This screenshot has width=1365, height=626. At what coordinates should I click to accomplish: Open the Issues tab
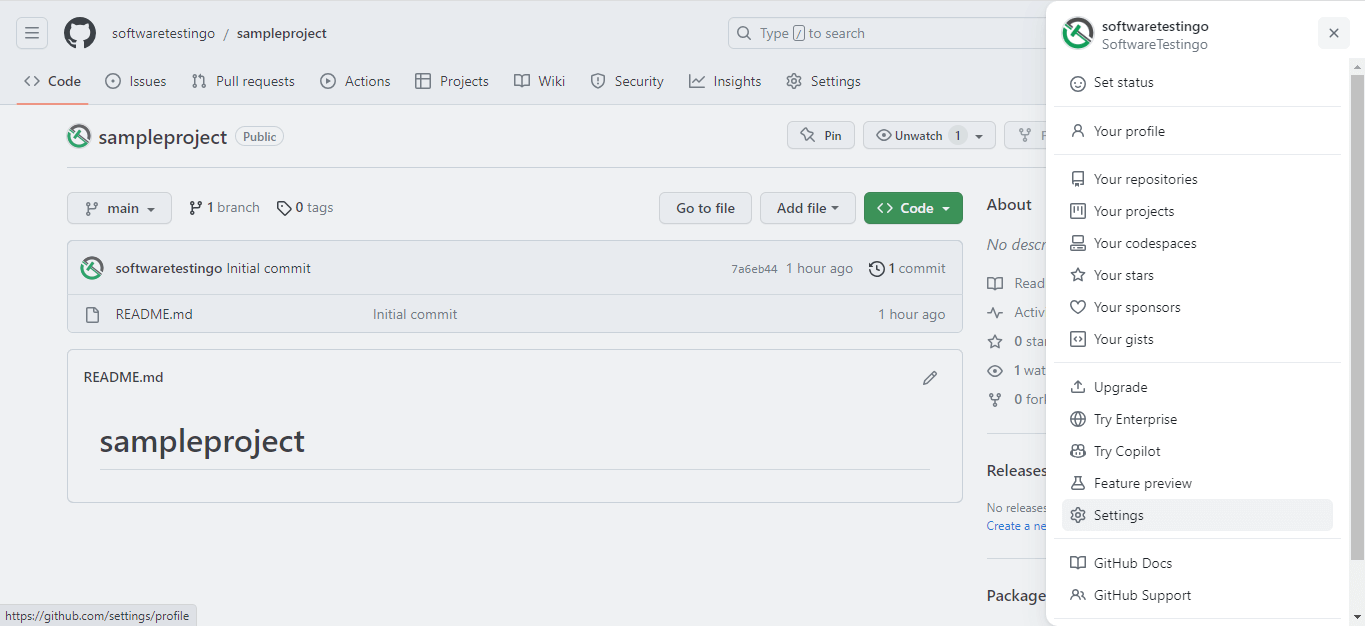point(136,81)
